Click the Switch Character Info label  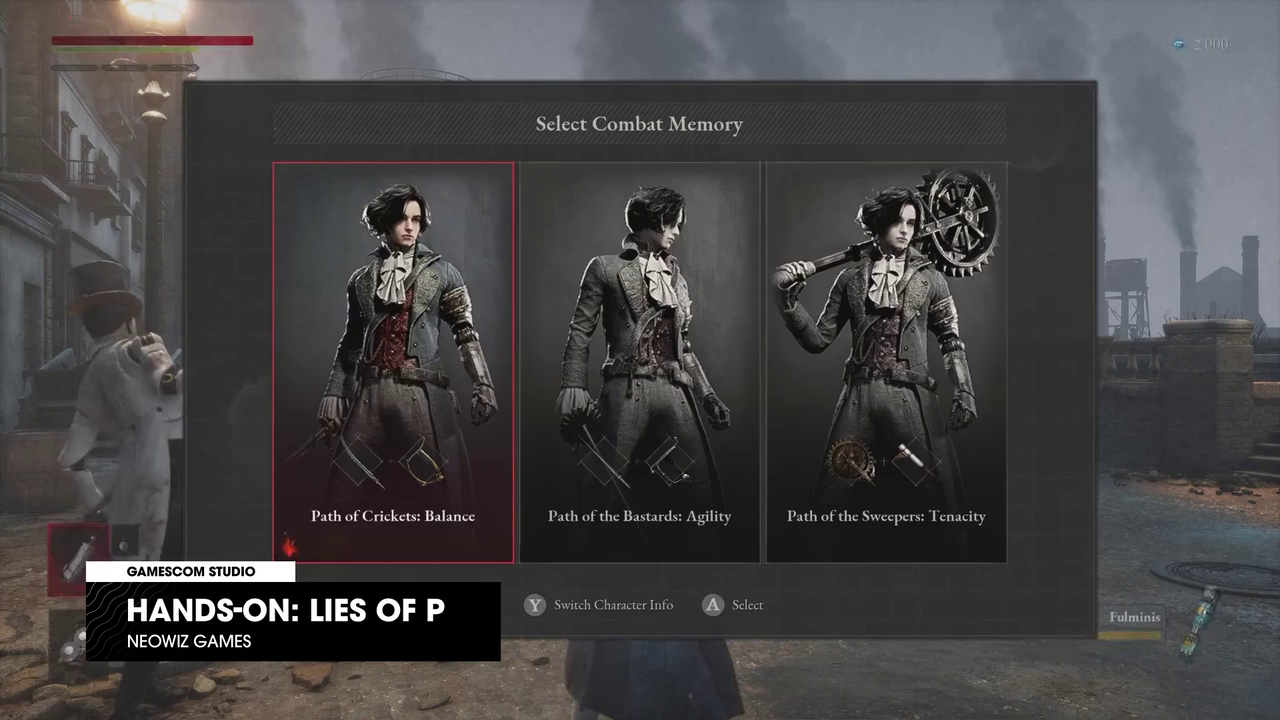coord(613,605)
